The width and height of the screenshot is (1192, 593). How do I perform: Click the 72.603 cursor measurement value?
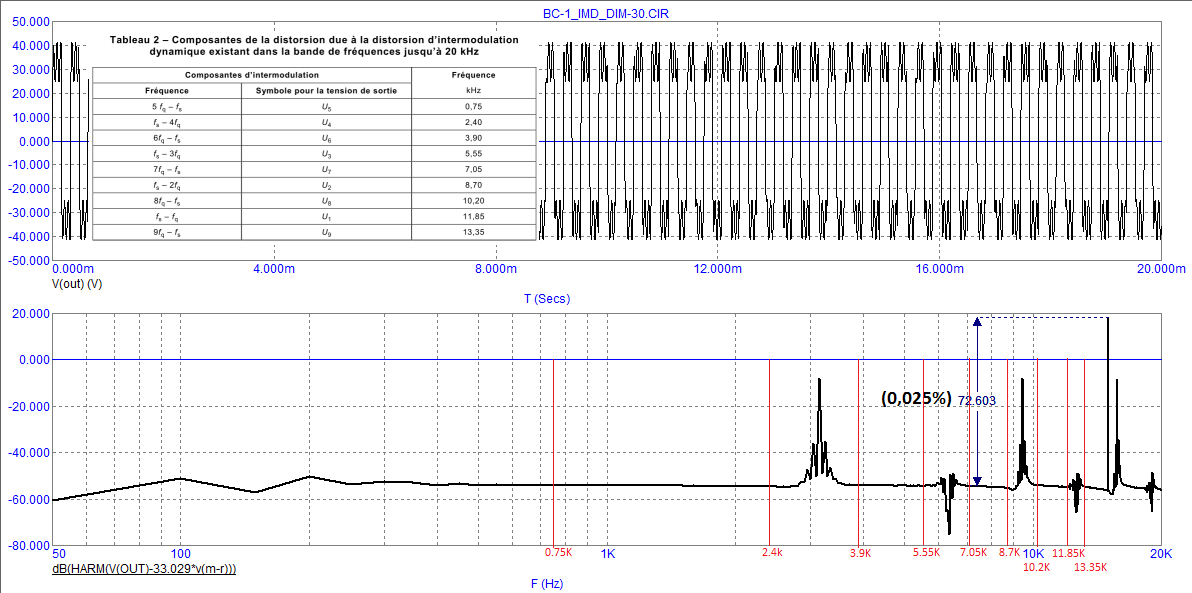pyautogui.click(x=977, y=400)
